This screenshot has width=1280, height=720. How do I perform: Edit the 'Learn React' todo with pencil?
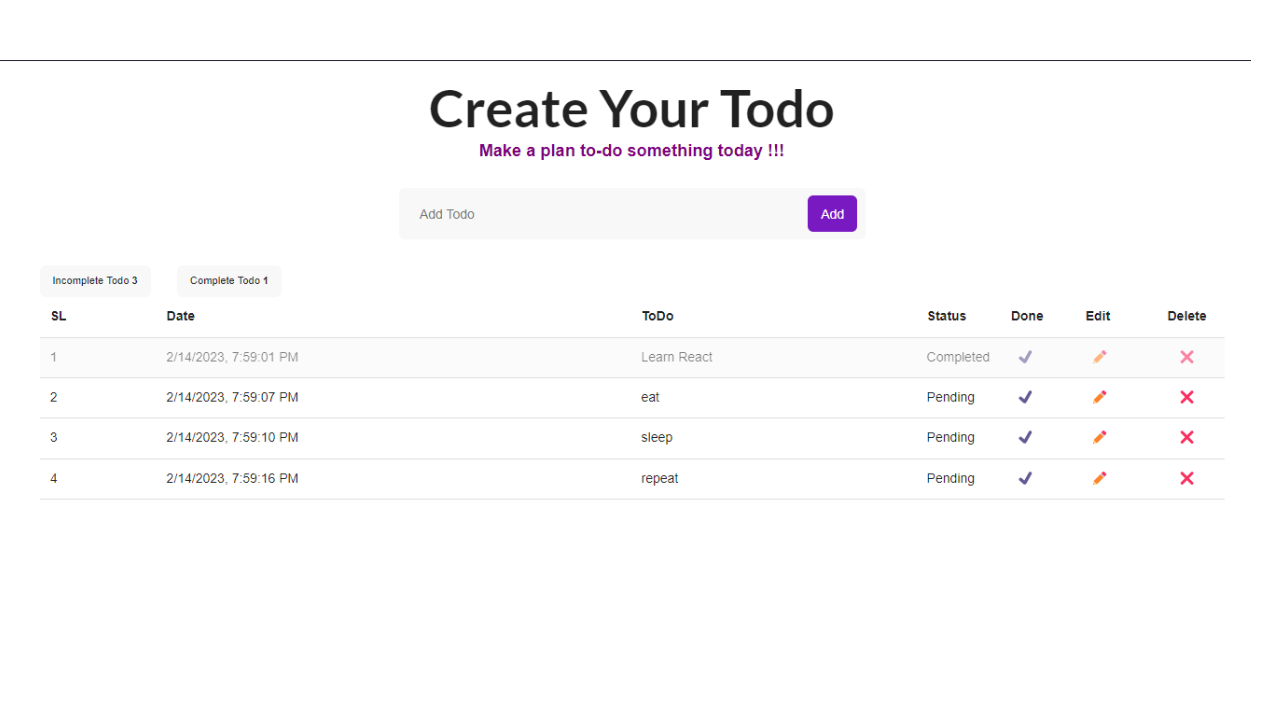(1100, 357)
